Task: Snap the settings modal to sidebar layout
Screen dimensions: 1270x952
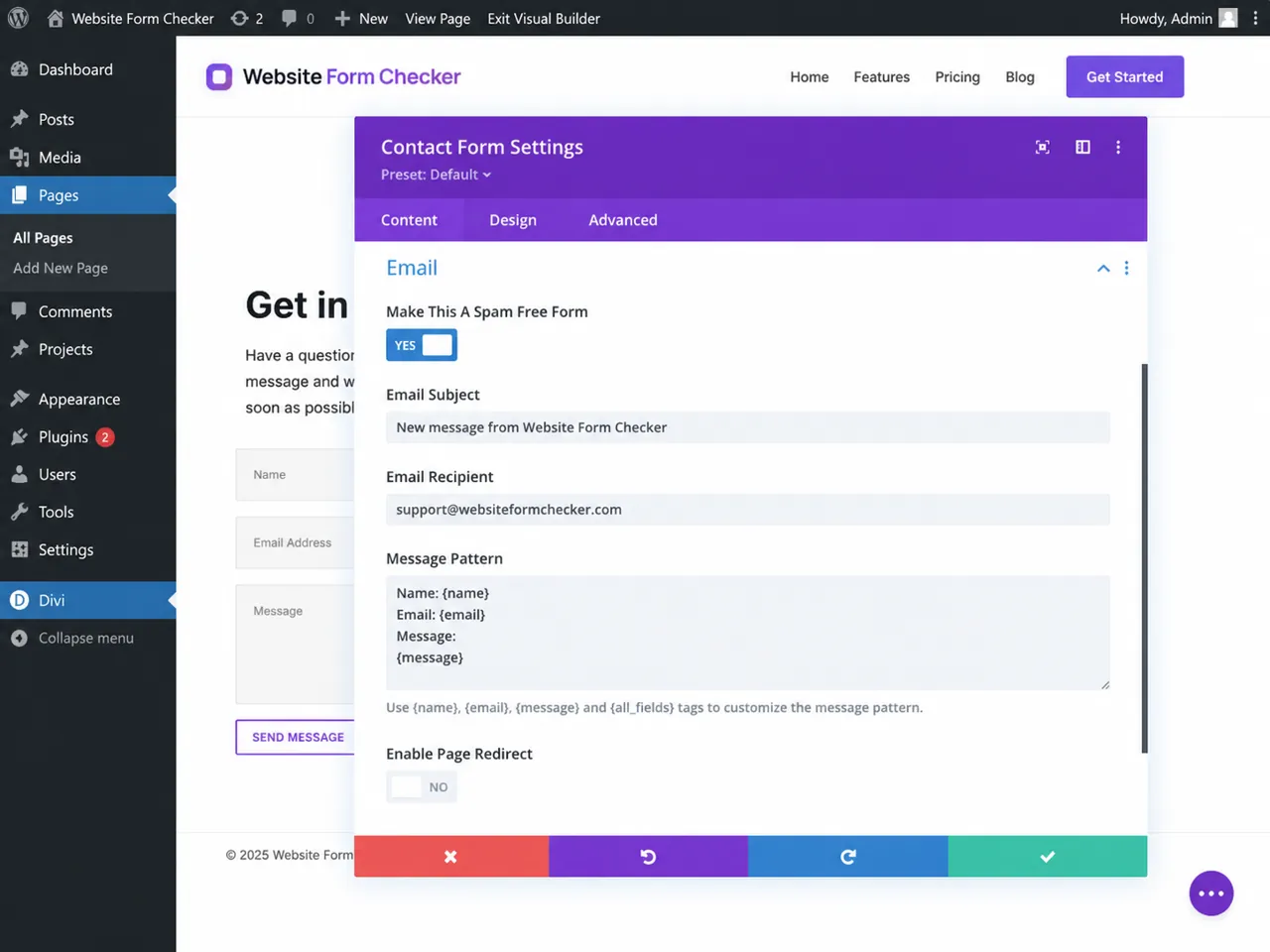Action: [x=1082, y=147]
